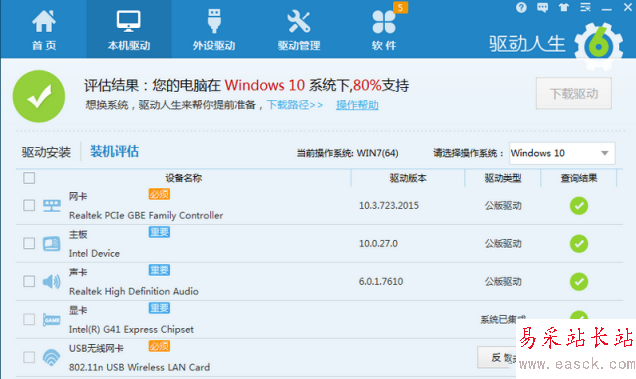Click the 必须 tag on 网卡 row

159,194
